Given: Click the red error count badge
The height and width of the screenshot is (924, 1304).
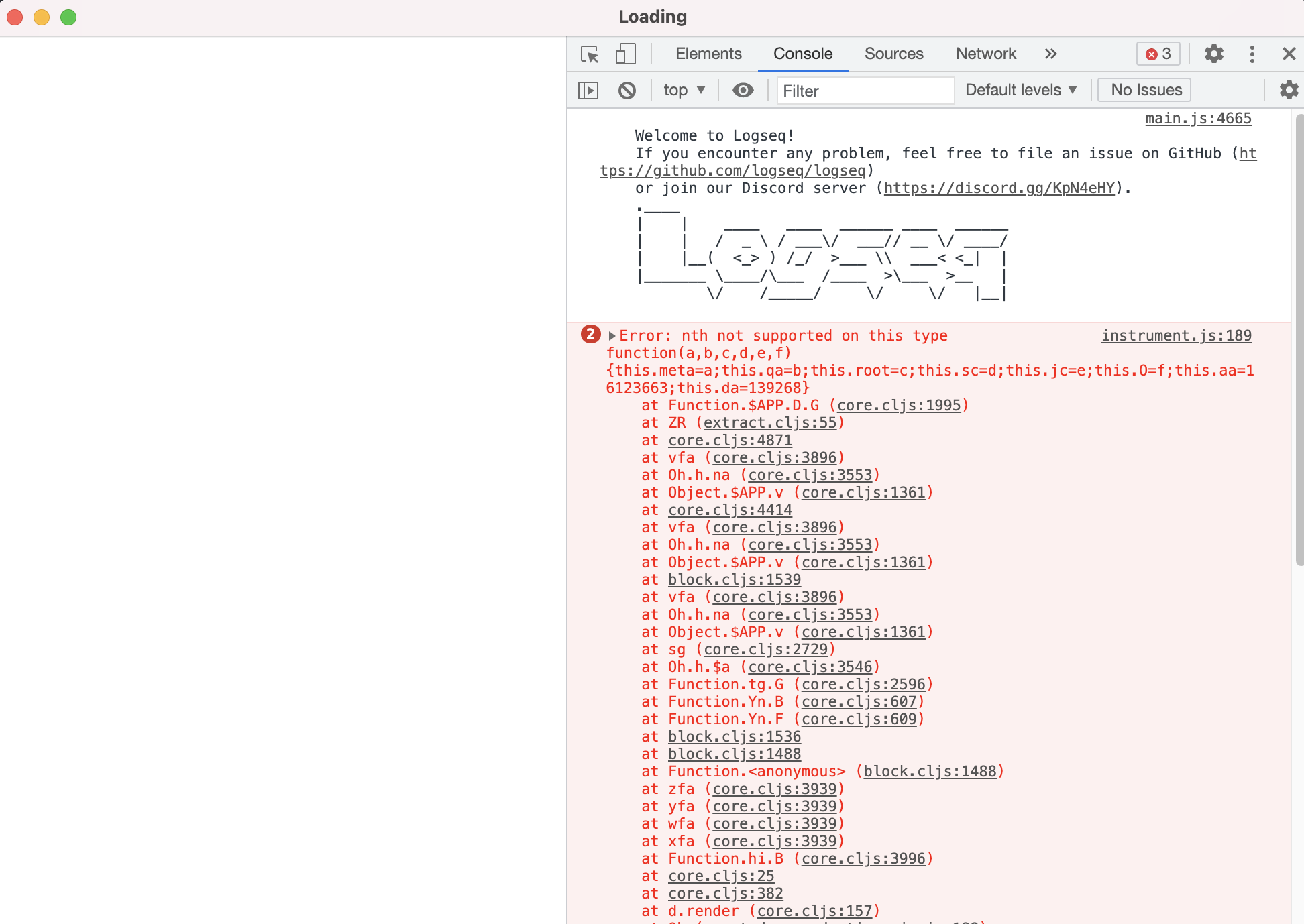Looking at the screenshot, I should tap(1157, 54).
